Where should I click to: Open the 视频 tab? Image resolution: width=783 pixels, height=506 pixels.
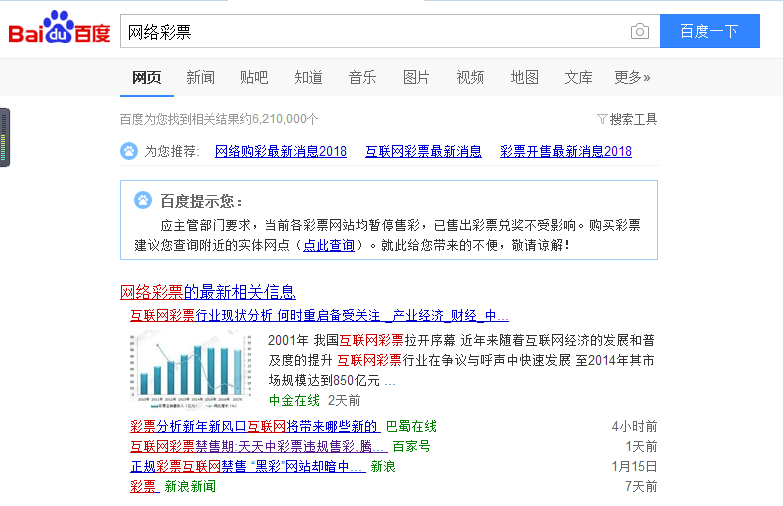pos(470,77)
